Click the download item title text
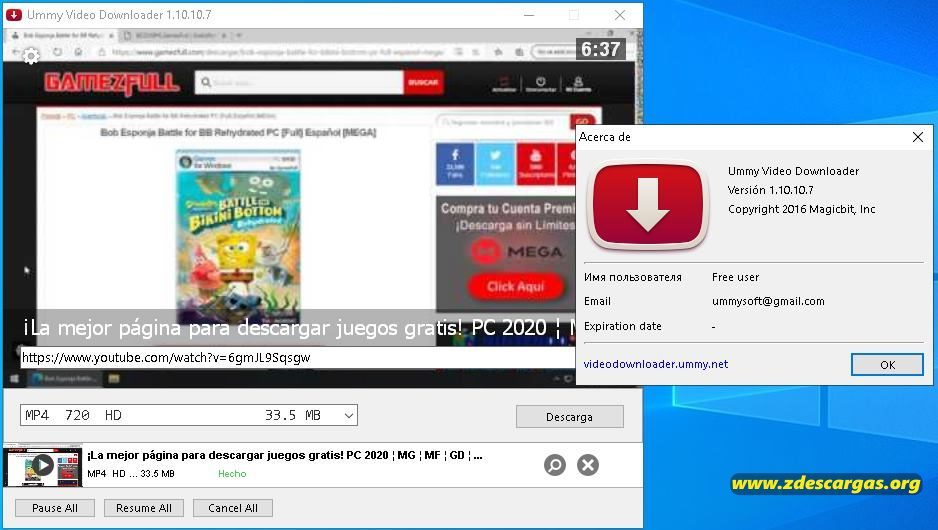The width and height of the screenshot is (938, 530). [x=285, y=455]
